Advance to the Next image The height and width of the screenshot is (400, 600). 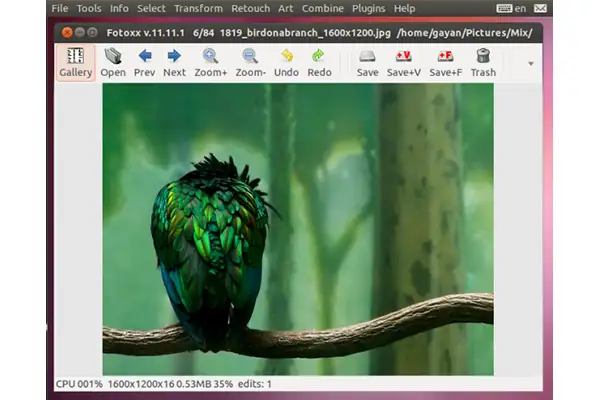click(x=174, y=62)
